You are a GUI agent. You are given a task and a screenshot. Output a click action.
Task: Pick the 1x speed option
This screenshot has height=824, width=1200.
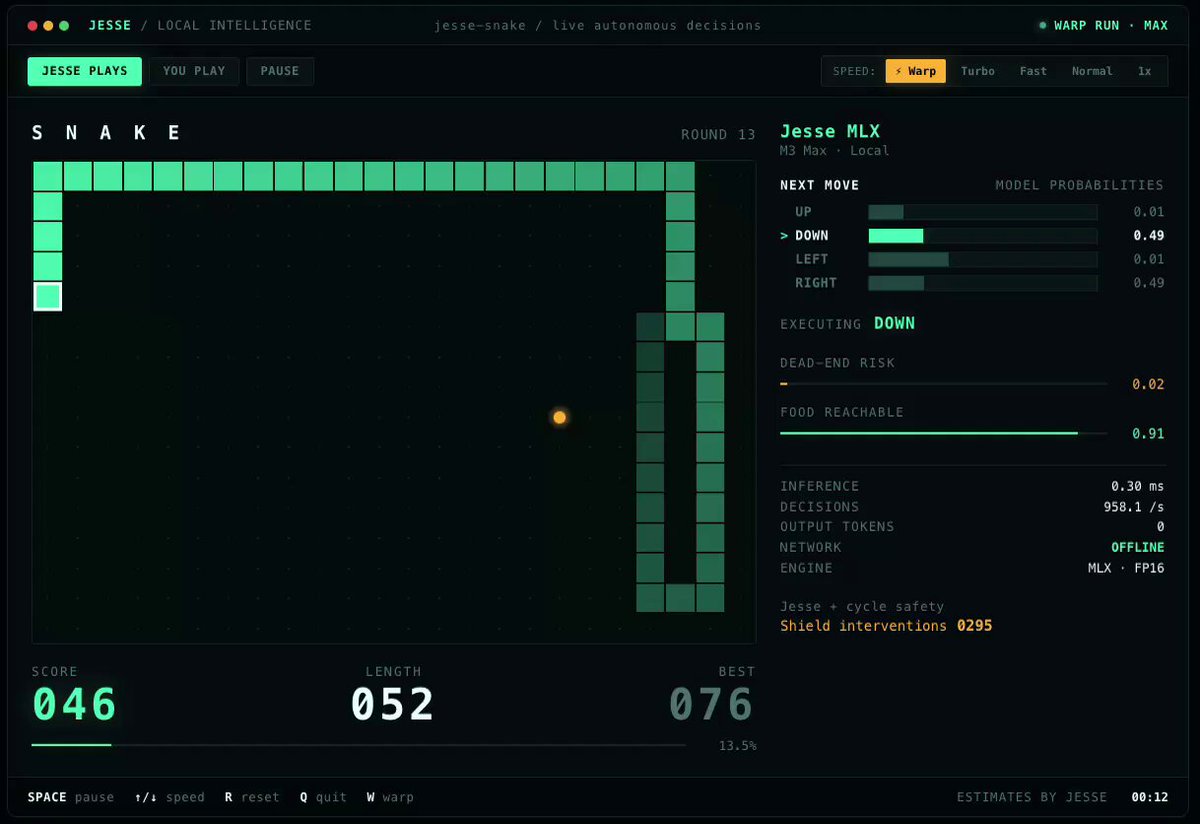pos(1144,71)
